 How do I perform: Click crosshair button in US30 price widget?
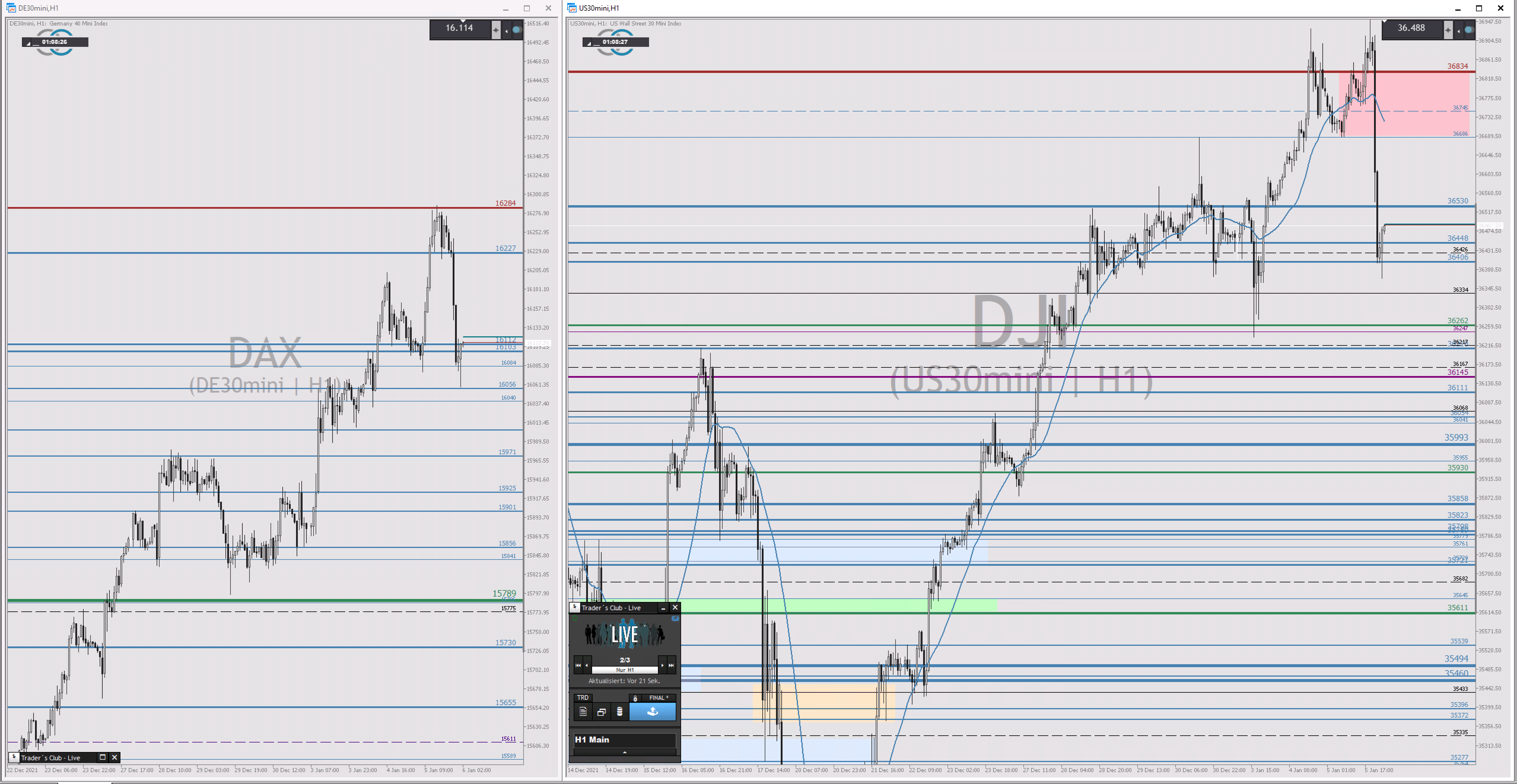[1448, 29]
